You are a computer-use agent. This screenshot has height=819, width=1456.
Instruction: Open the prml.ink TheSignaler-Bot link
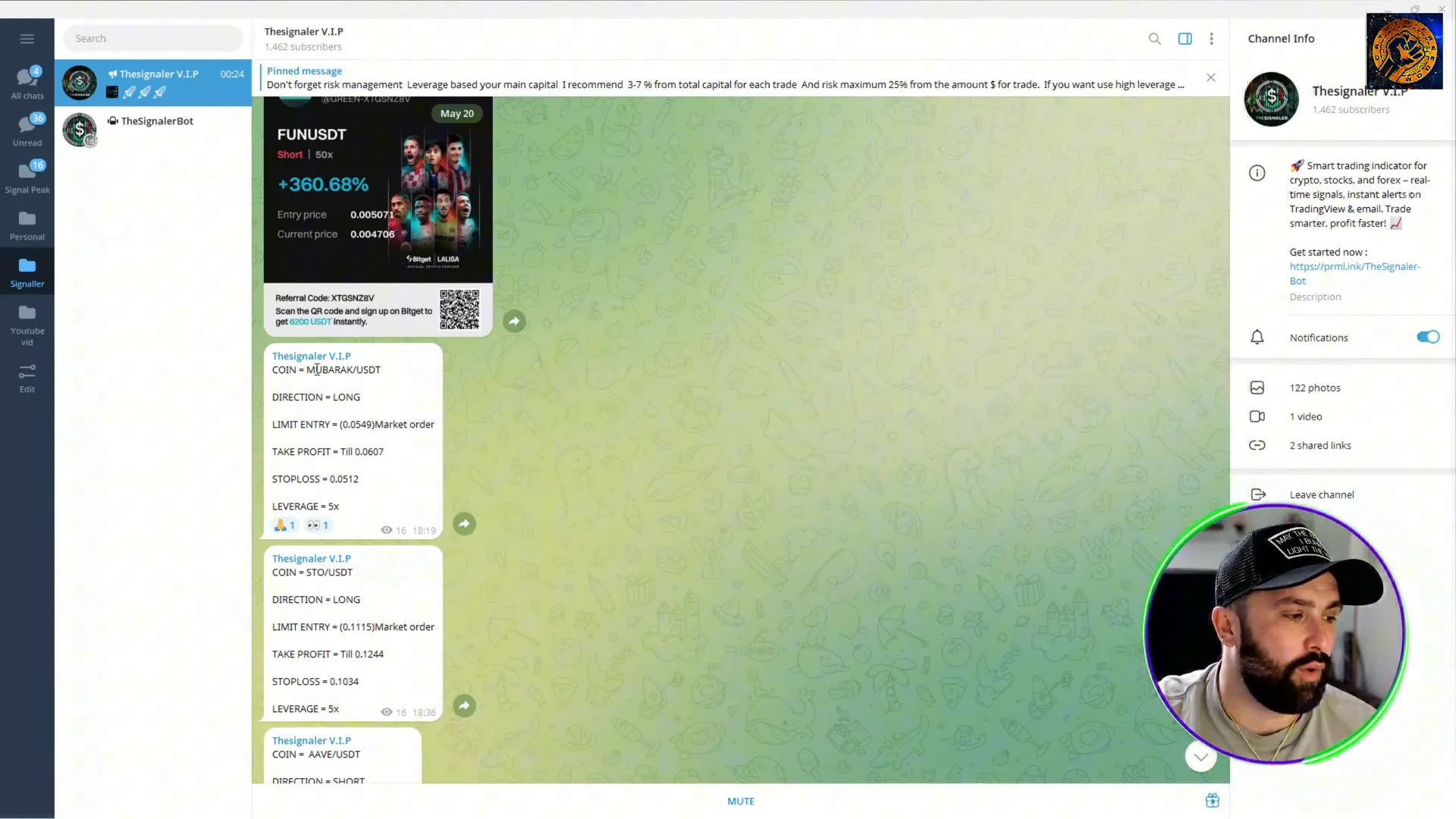1354,274
